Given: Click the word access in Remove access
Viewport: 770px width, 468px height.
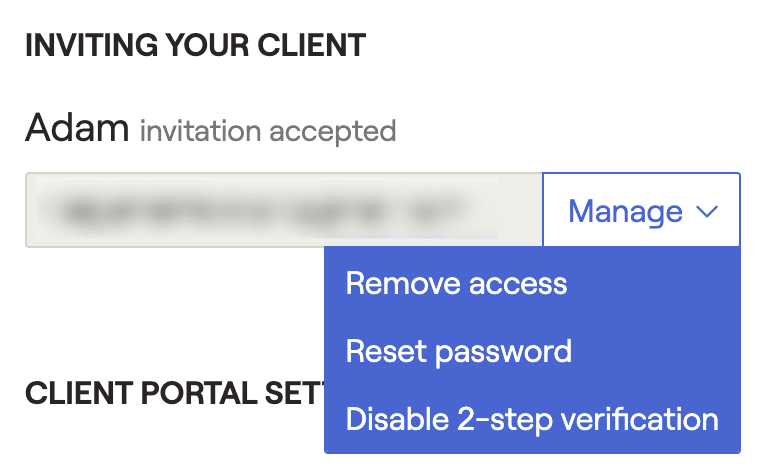Looking at the screenshot, I should click(518, 285).
